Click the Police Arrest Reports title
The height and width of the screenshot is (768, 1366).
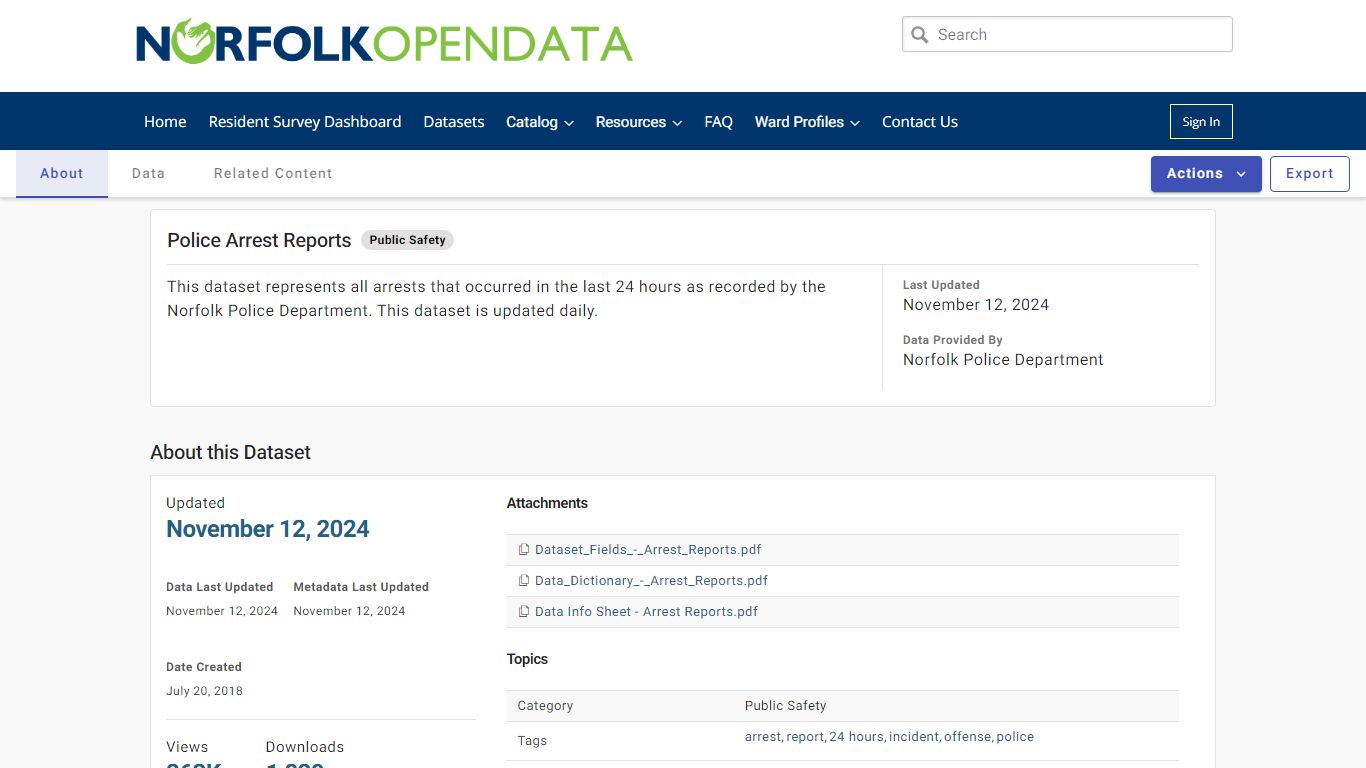click(259, 240)
